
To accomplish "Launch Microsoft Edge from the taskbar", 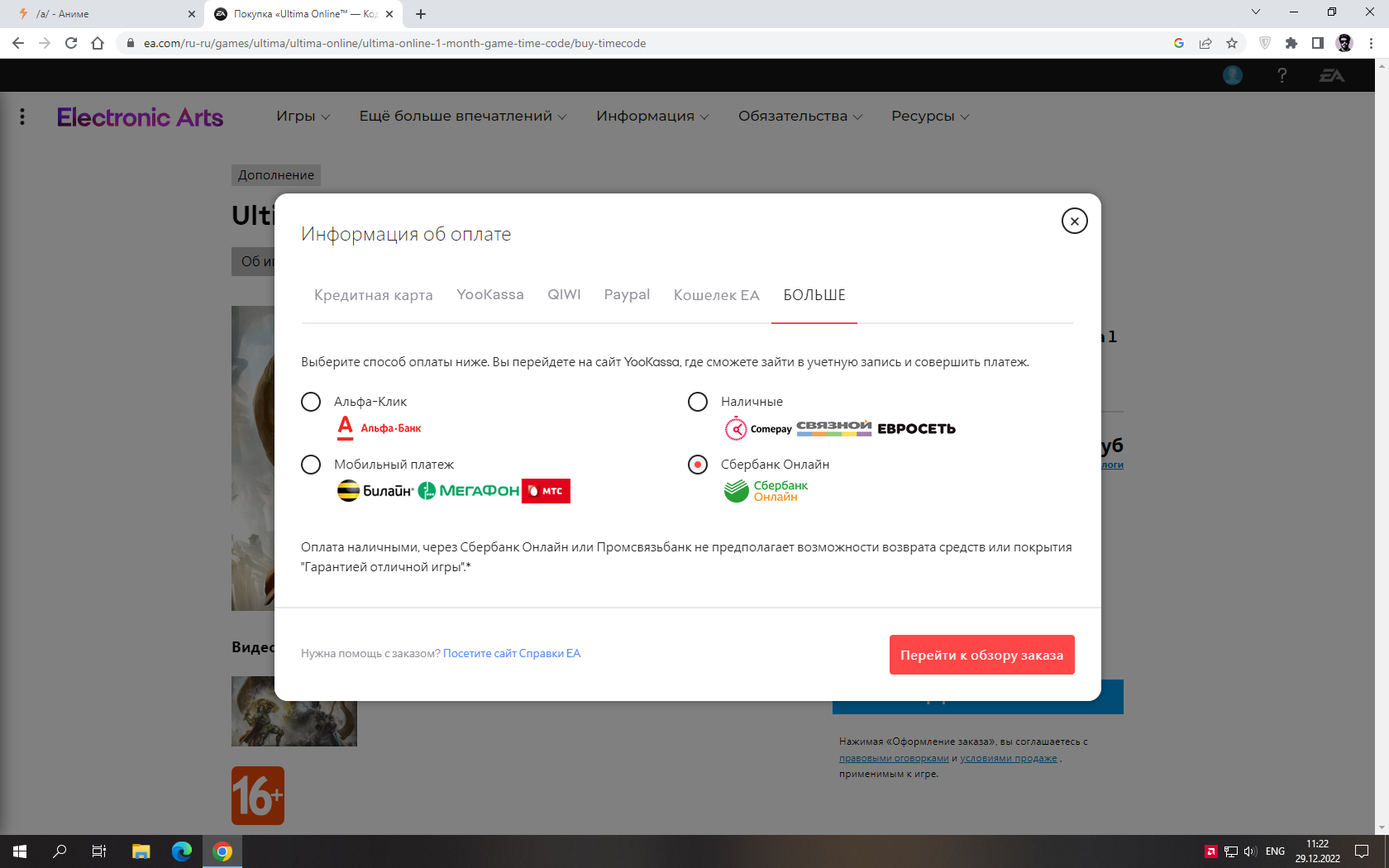I will click(182, 851).
